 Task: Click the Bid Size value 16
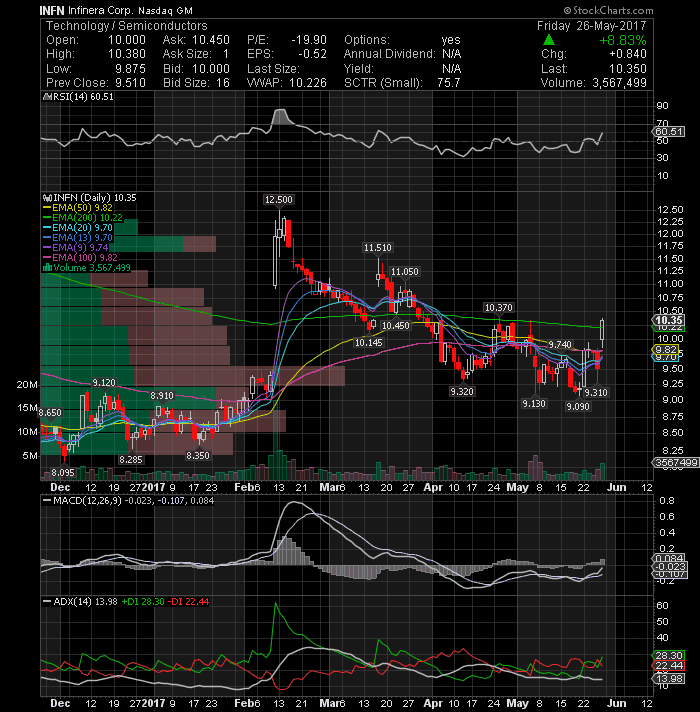pos(223,83)
